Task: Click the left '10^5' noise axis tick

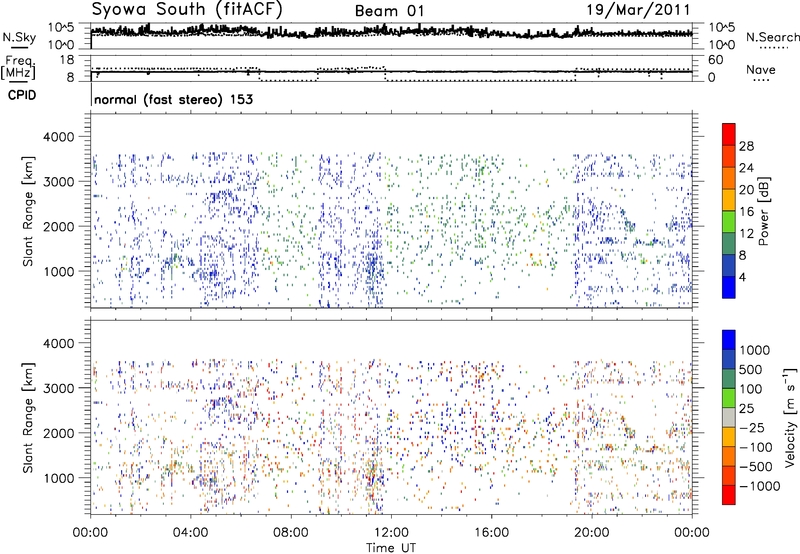Action: click(61, 27)
